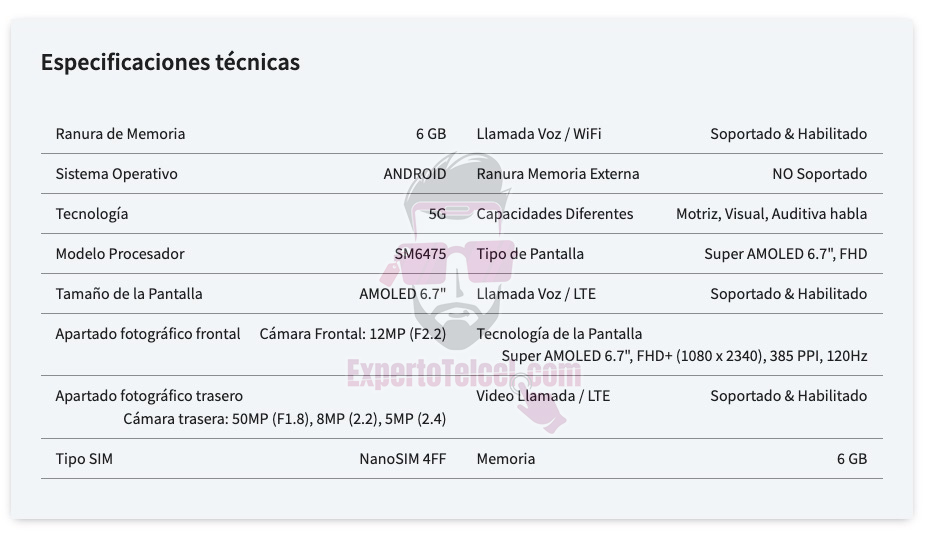Click the Super AMOLED 385 PPI 120Hz text
Viewport: 928px width, 537px height.
684,356
